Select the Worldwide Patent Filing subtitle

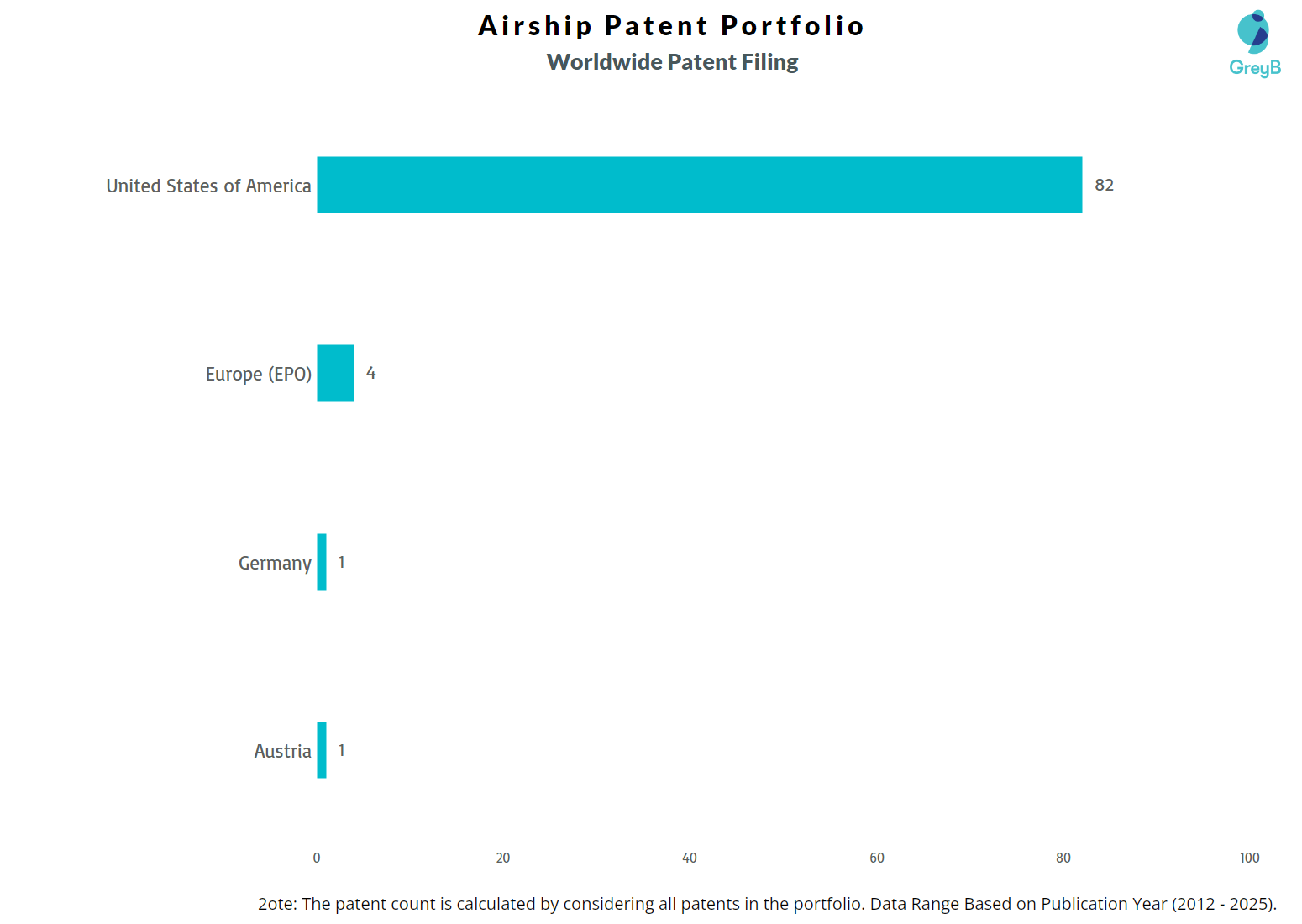[x=672, y=62]
